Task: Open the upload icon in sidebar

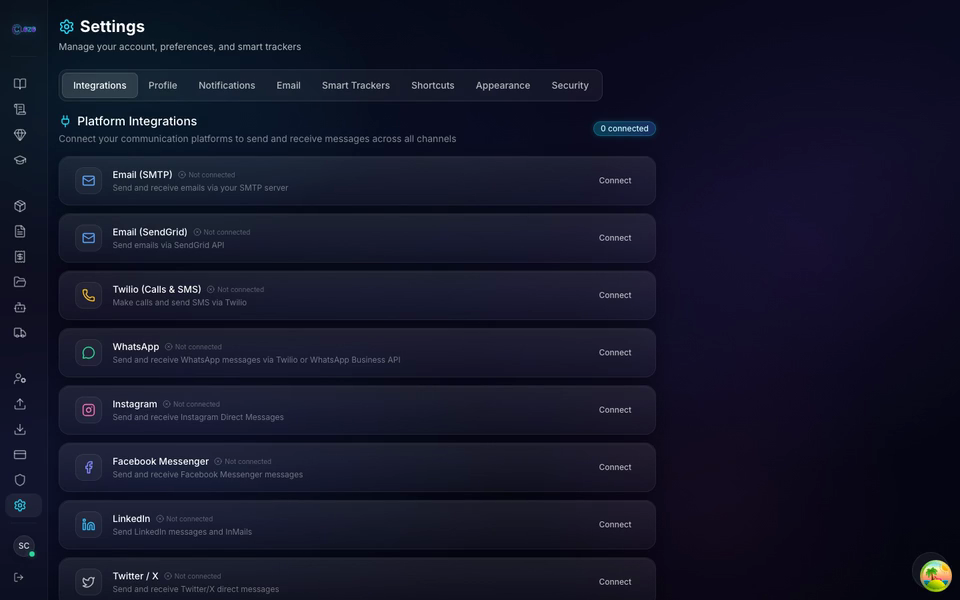Action: click(20, 404)
